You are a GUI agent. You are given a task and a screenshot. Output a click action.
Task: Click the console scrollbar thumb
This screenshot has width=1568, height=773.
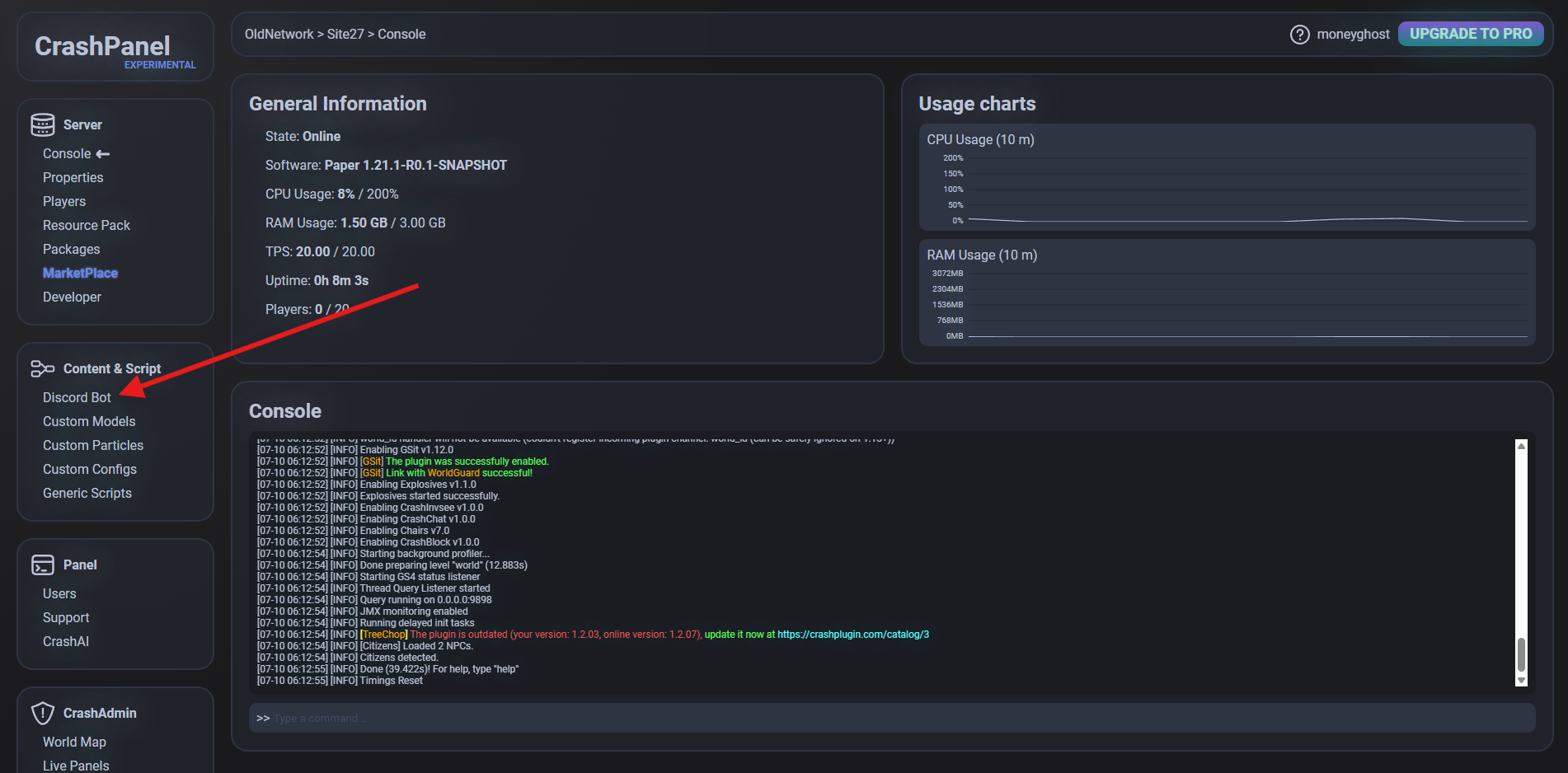1521,654
